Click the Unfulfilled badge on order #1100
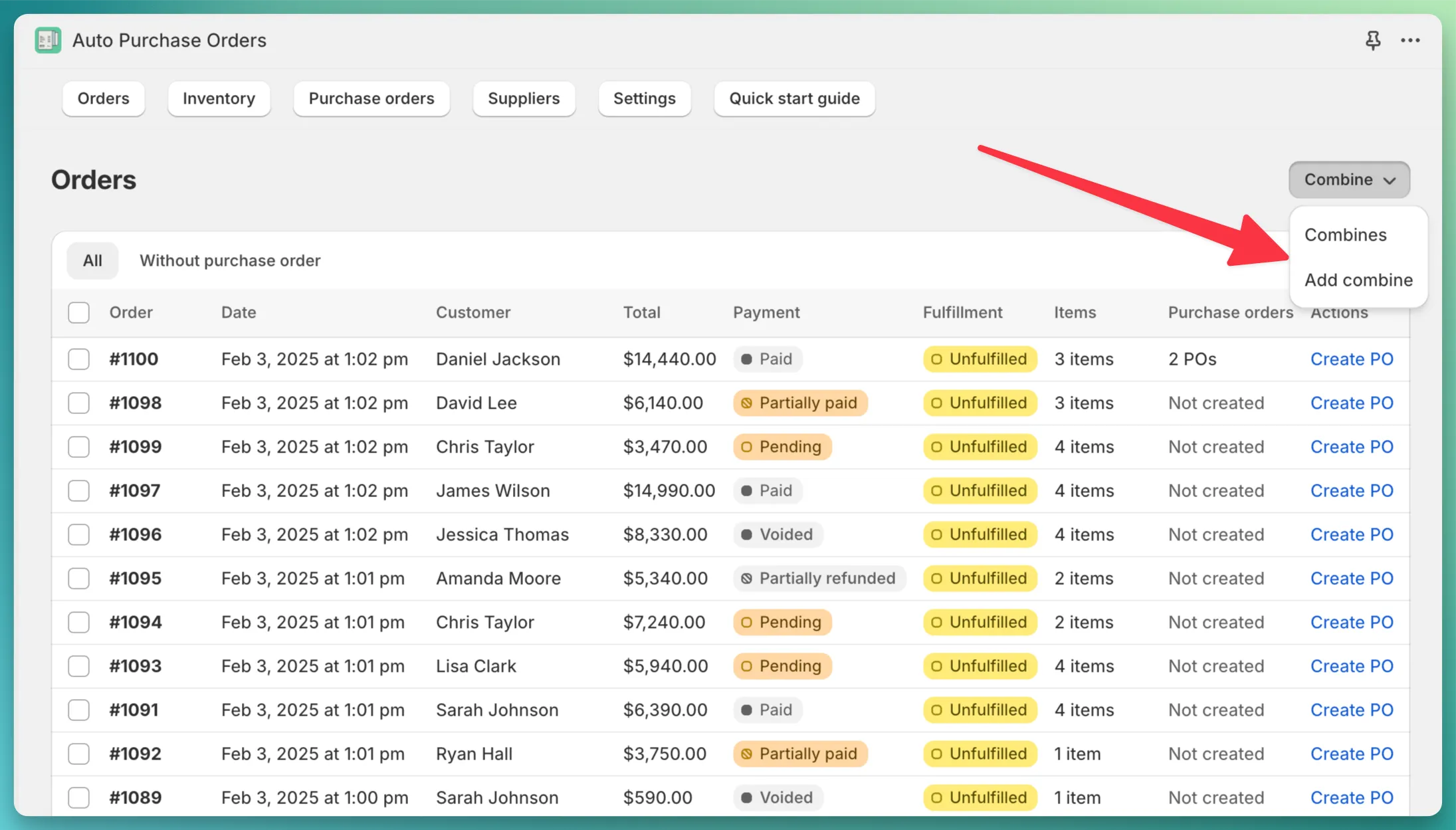 click(980, 359)
